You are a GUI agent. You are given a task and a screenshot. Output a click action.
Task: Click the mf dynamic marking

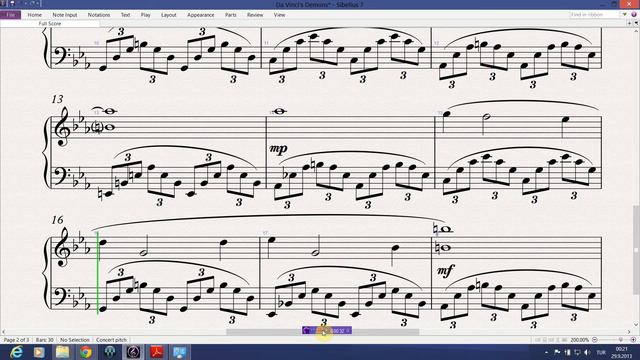click(x=445, y=270)
